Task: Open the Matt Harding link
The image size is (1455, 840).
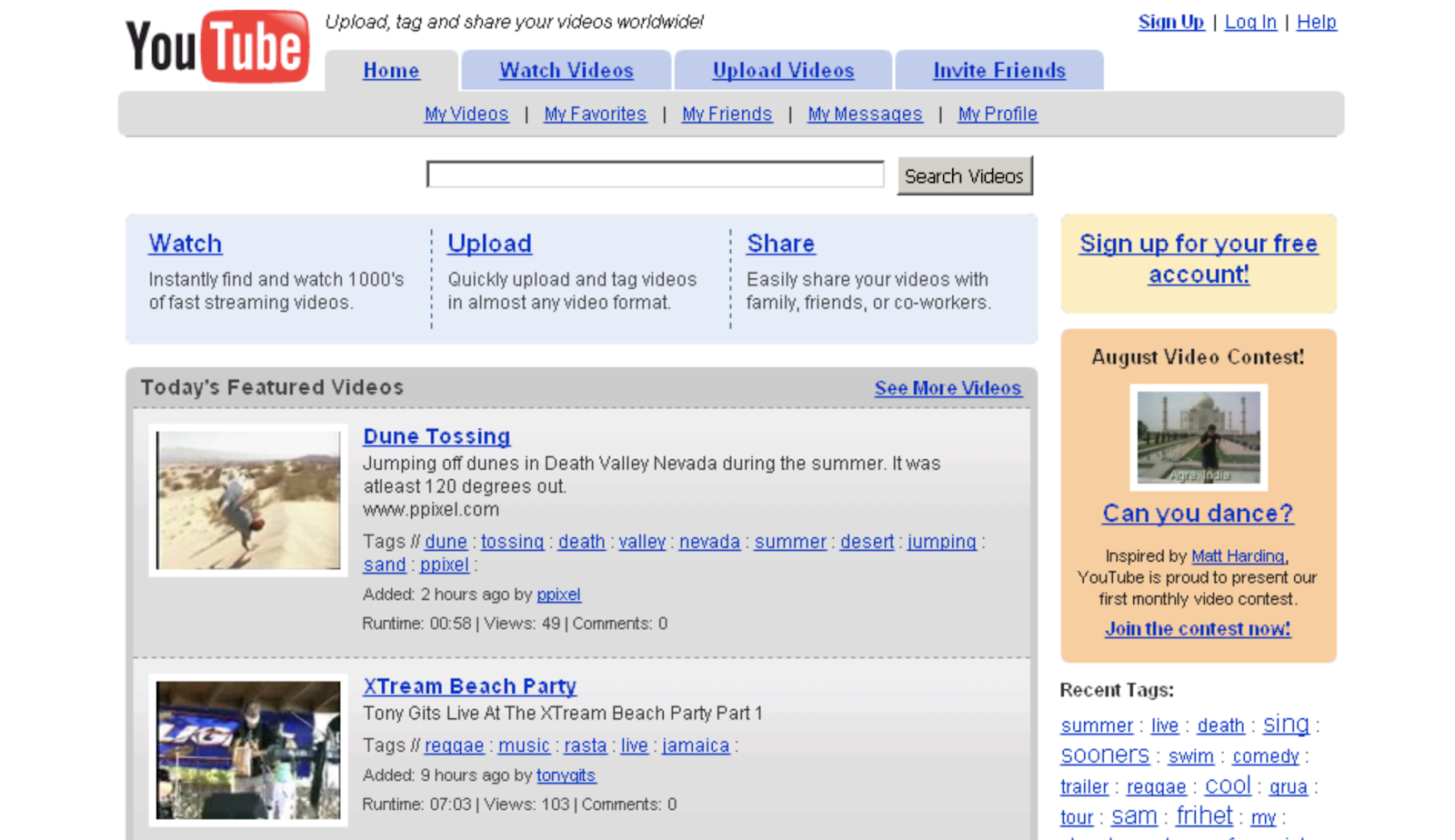Action: pyautogui.click(x=1239, y=556)
